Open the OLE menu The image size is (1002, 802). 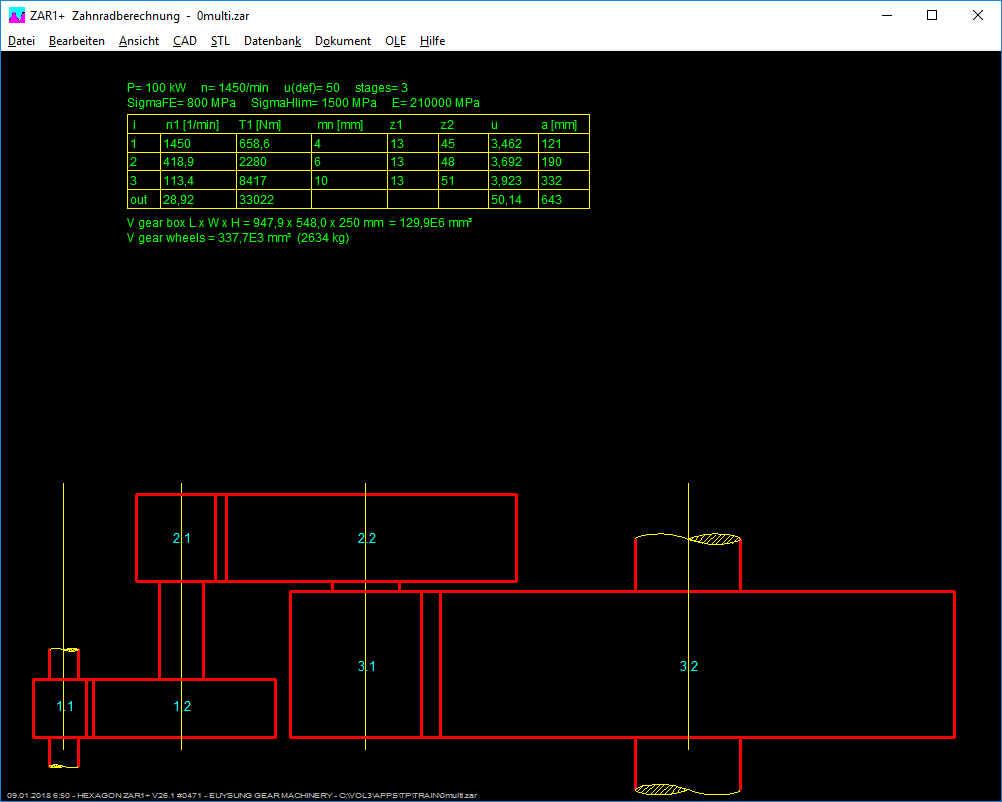[396, 41]
